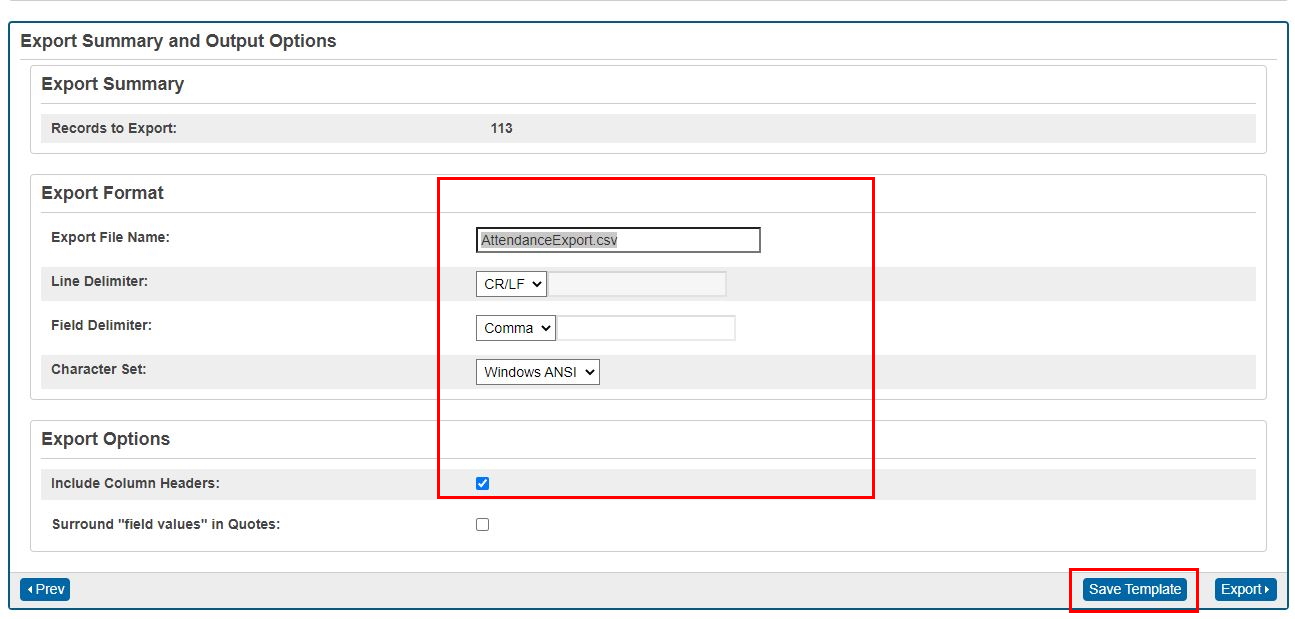Click the Surround field values in Quotes label
This screenshot has height=619, width=1295.
pyautogui.click(x=165, y=524)
